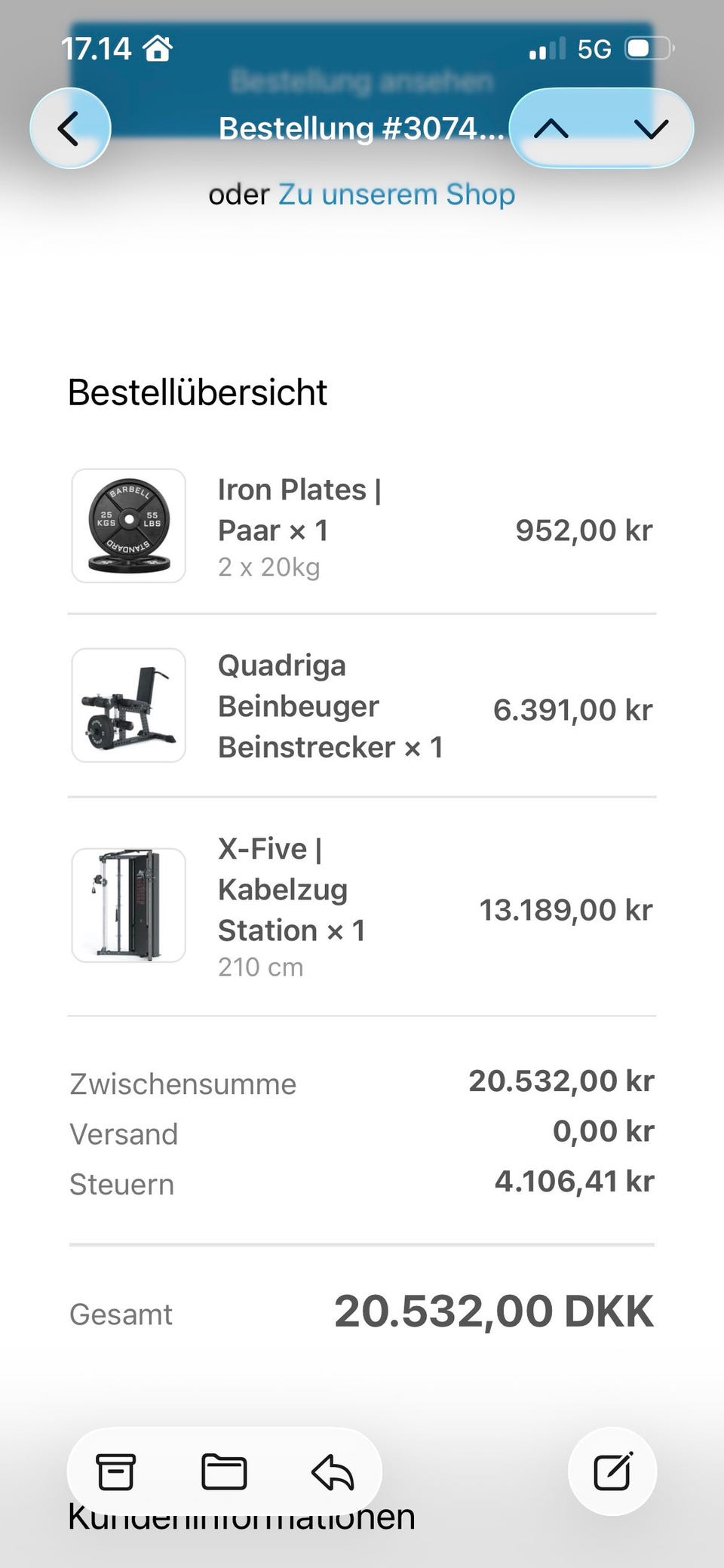Image resolution: width=724 pixels, height=1568 pixels.
Task: Open the 'Zu unserem Shop' link
Action: 397,195
